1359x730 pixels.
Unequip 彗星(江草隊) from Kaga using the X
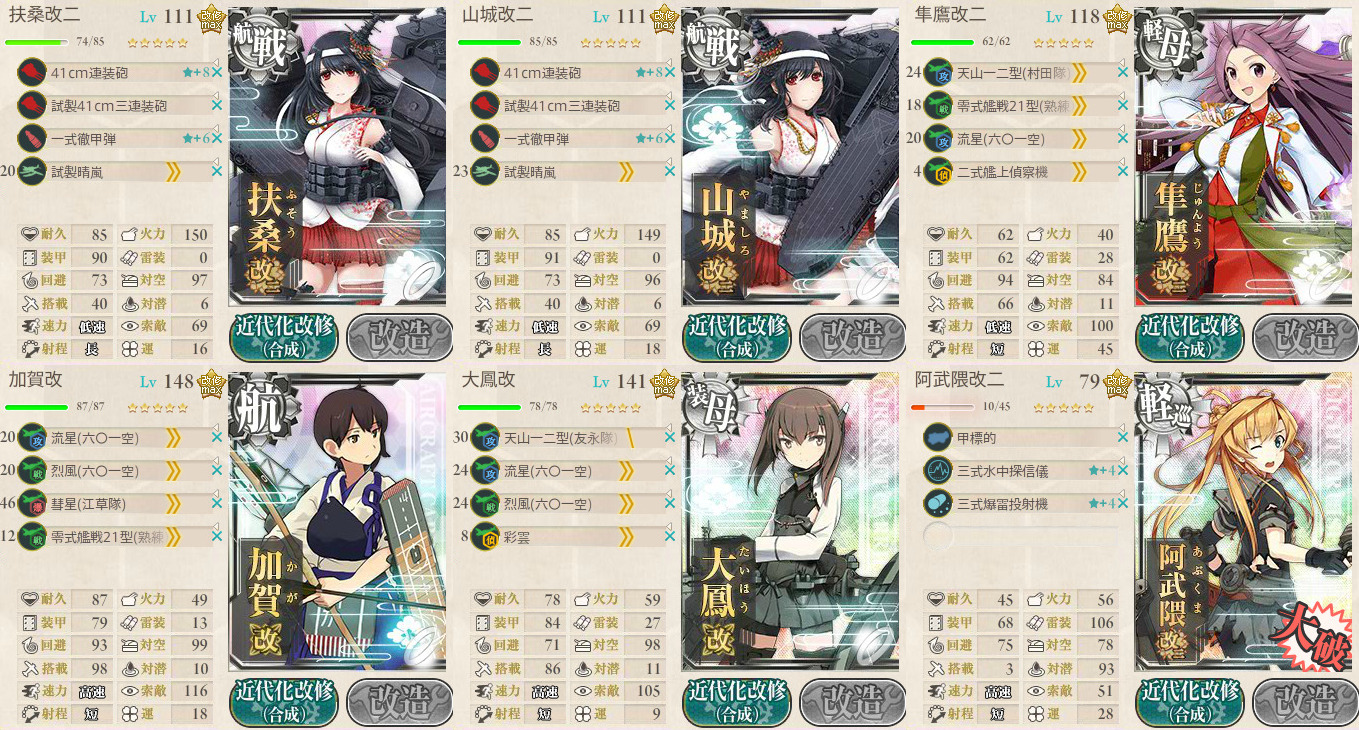pos(217,503)
